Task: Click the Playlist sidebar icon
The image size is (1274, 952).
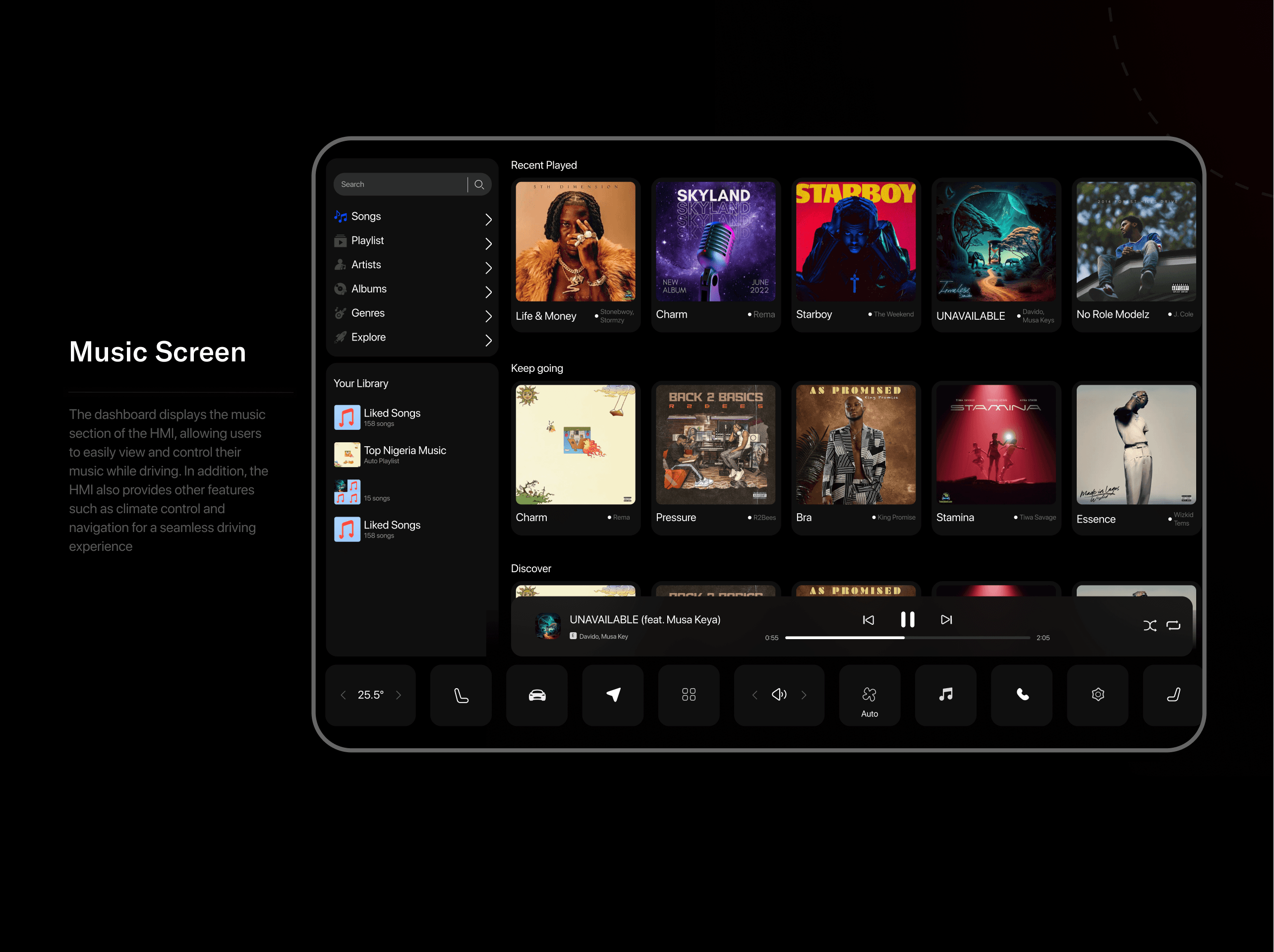Action: (341, 241)
